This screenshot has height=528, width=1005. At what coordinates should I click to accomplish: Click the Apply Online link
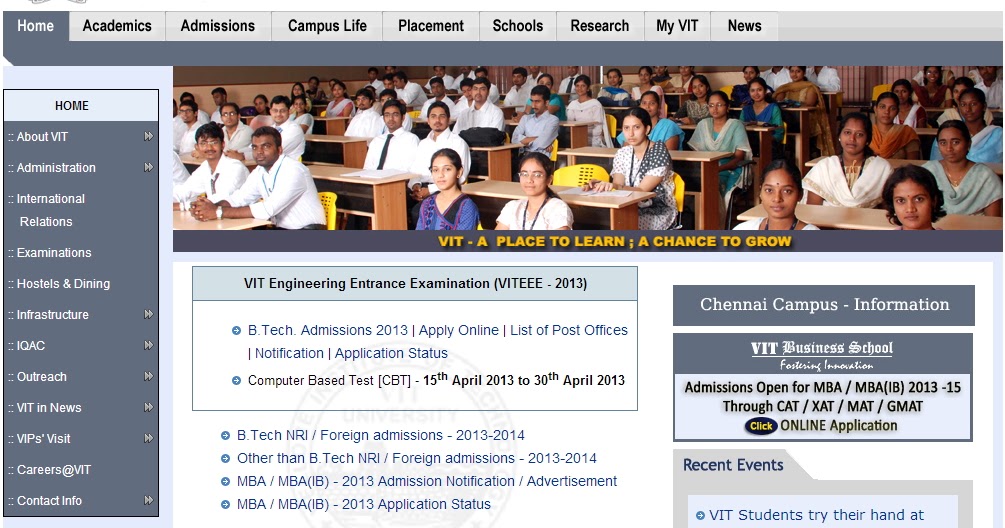coord(458,330)
